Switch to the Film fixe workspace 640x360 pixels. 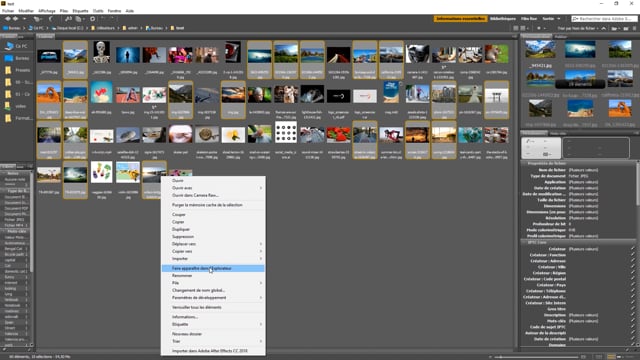529,19
